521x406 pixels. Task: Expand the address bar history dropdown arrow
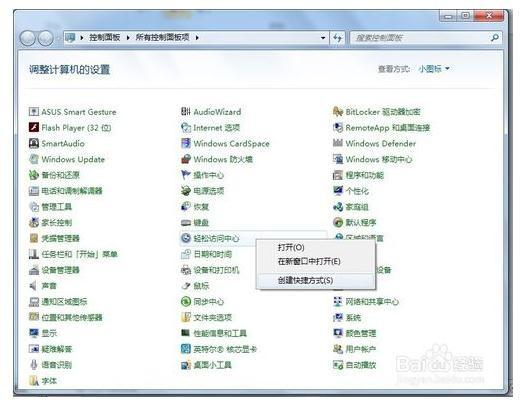(323, 38)
